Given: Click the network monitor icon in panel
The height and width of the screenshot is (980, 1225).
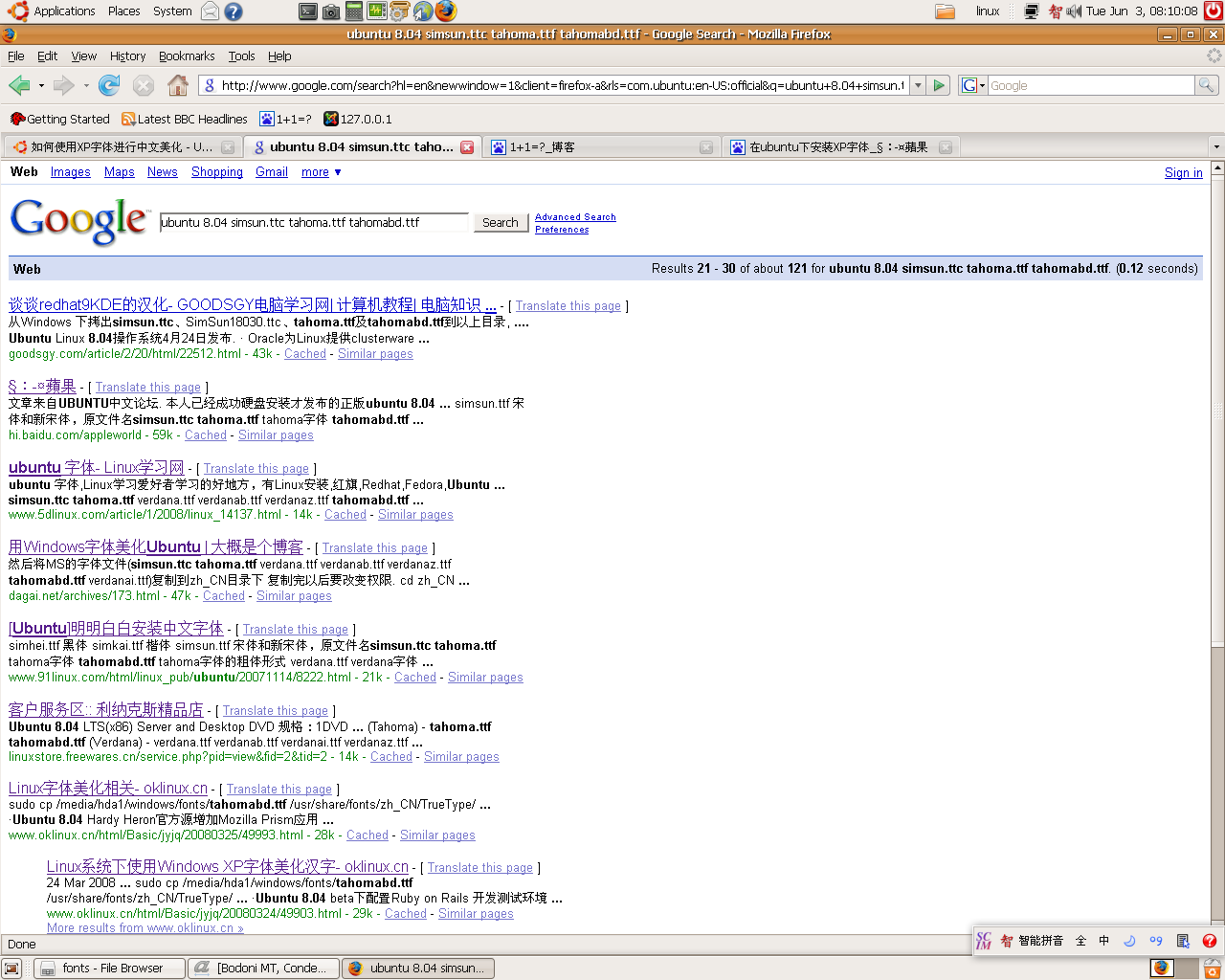Looking at the screenshot, I should 1031,11.
